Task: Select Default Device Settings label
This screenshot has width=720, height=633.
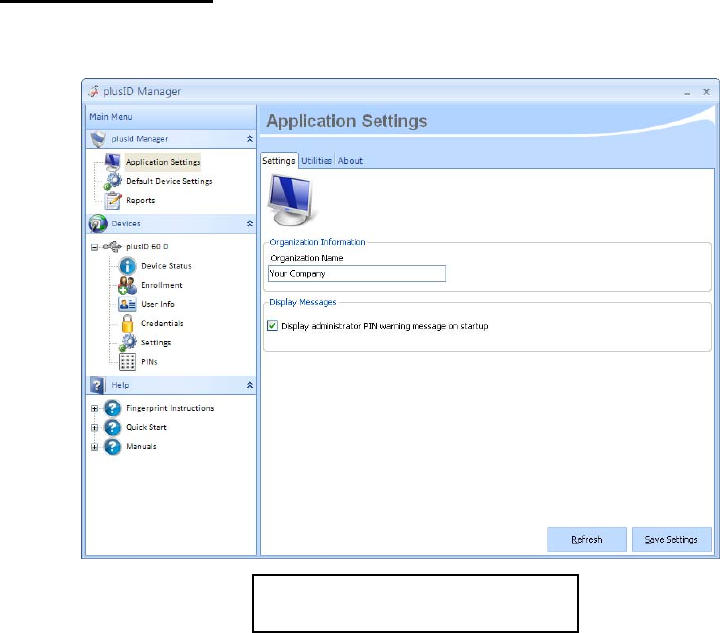Action: [x=169, y=181]
